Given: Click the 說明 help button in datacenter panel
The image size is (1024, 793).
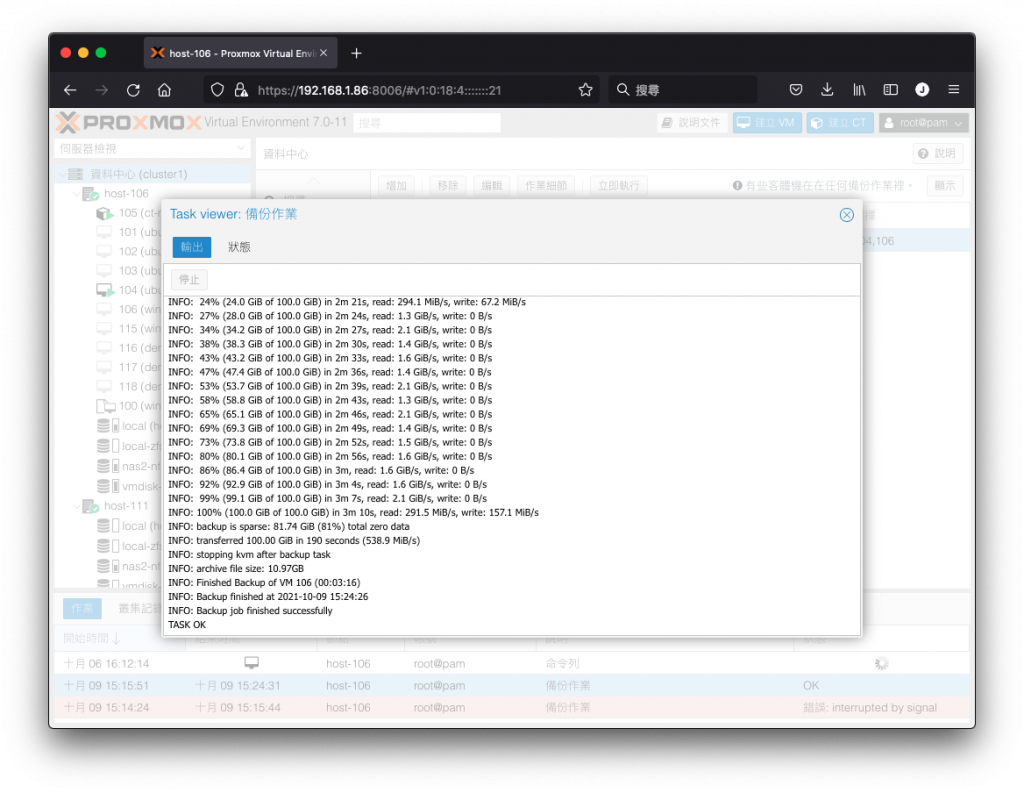Looking at the screenshot, I should (937, 154).
